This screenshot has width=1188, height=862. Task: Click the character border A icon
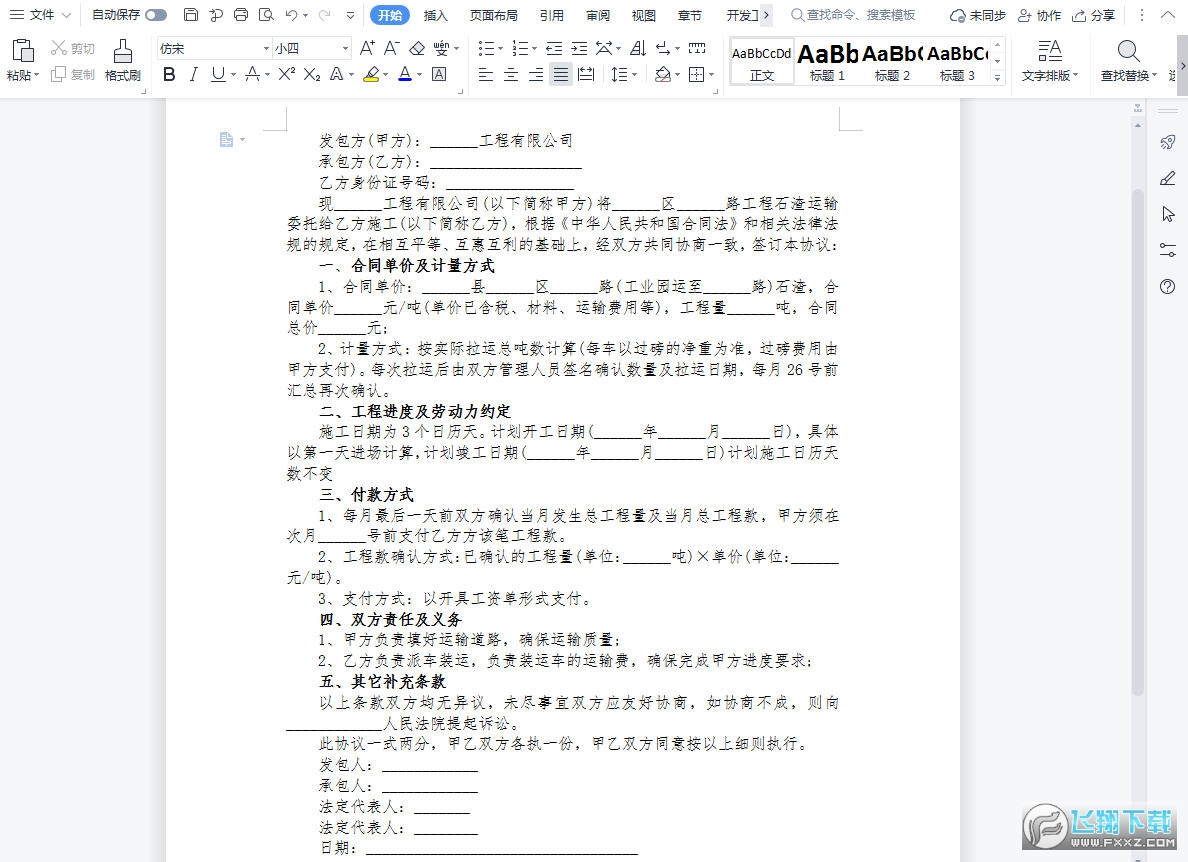pos(439,74)
